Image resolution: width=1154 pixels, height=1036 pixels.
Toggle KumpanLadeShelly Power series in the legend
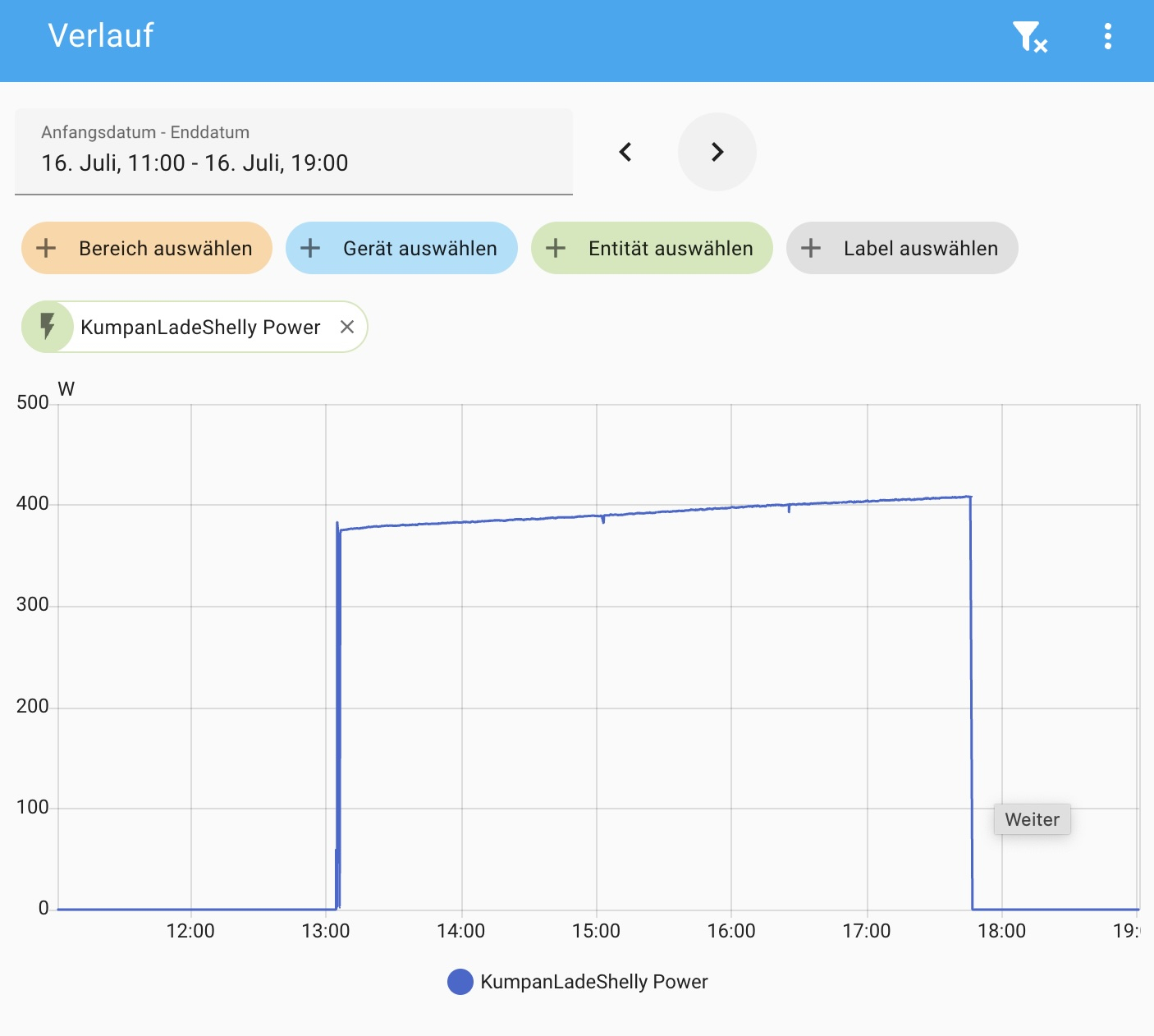pyautogui.click(x=593, y=982)
